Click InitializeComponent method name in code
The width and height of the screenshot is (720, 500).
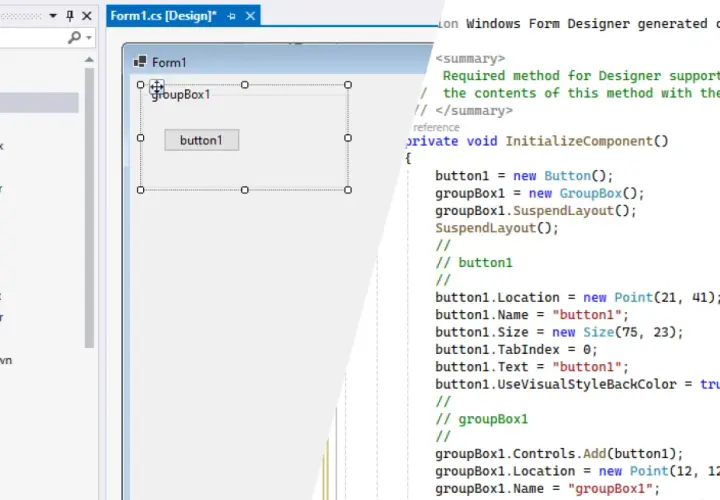tap(579, 141)
